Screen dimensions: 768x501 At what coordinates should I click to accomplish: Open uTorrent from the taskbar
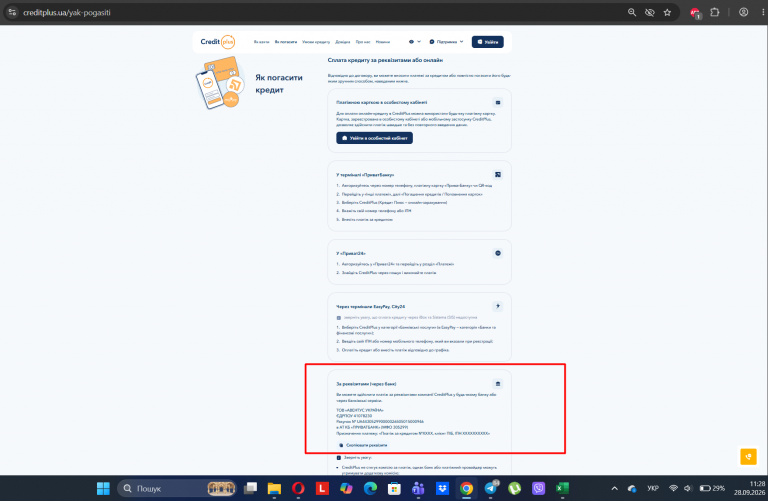click(x=514, y=488)
